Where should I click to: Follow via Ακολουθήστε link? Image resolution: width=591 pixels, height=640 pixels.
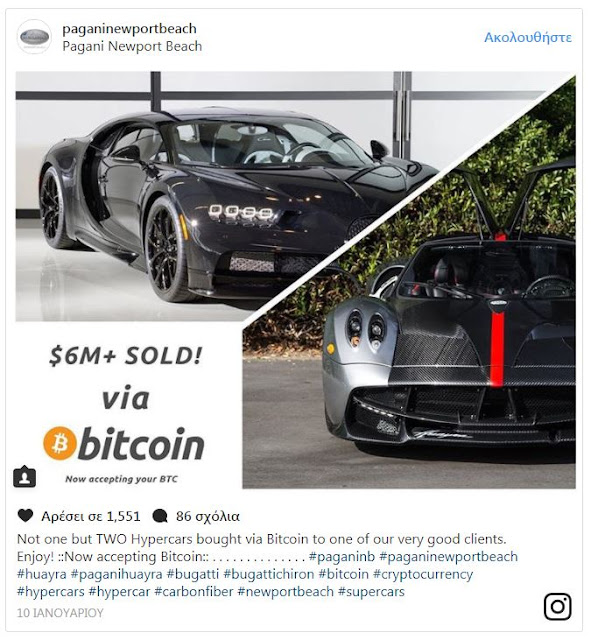point(528,37)
